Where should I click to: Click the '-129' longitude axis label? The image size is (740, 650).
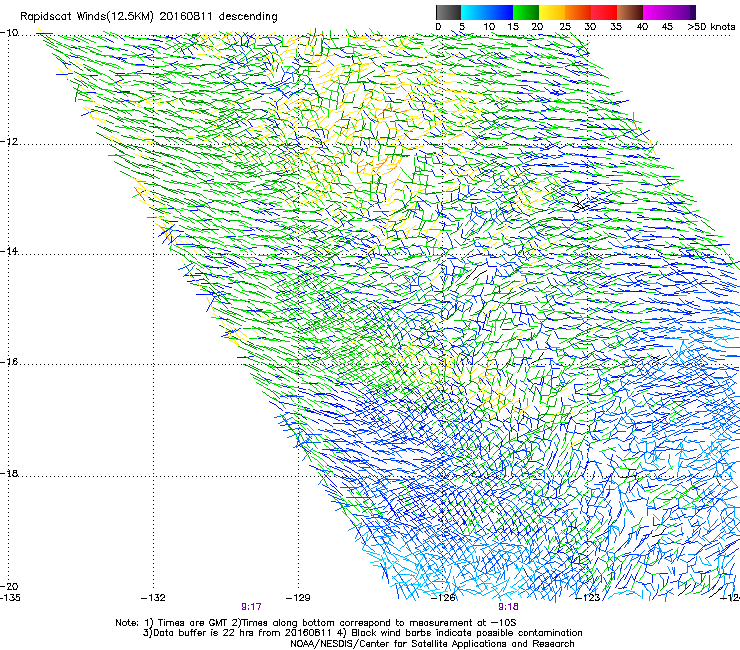coord(298,598)
